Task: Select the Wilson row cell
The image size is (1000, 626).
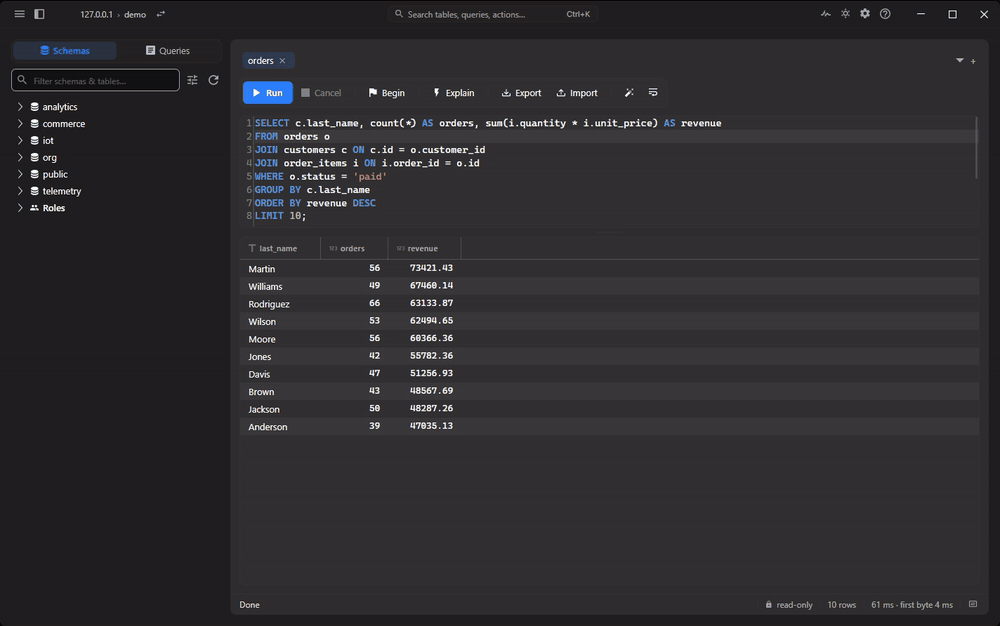Action: (280, 321)
